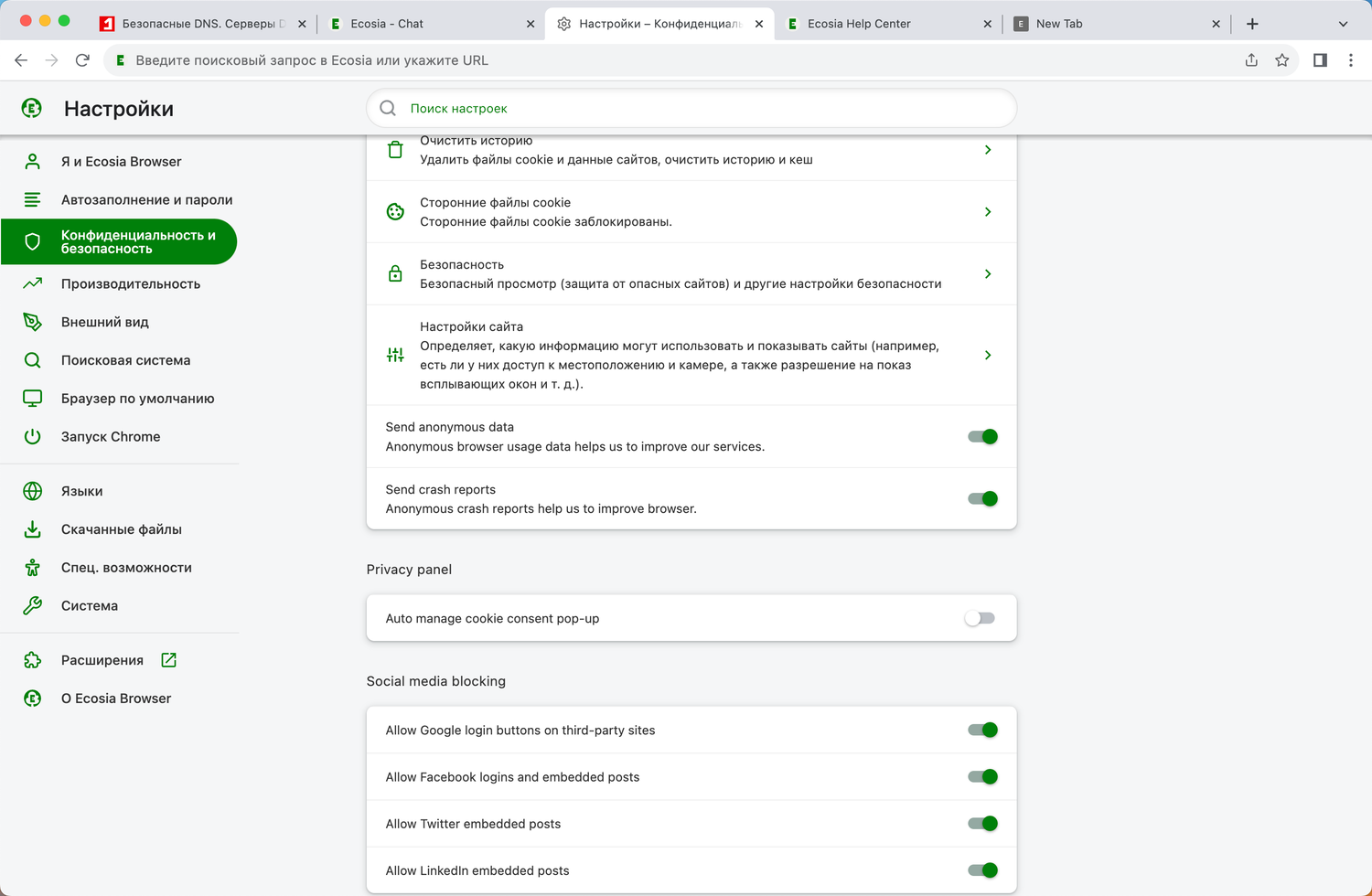This screenshot has height=896, width=1372.
Task: Click the reload page icon
Action: pos(82,60)
